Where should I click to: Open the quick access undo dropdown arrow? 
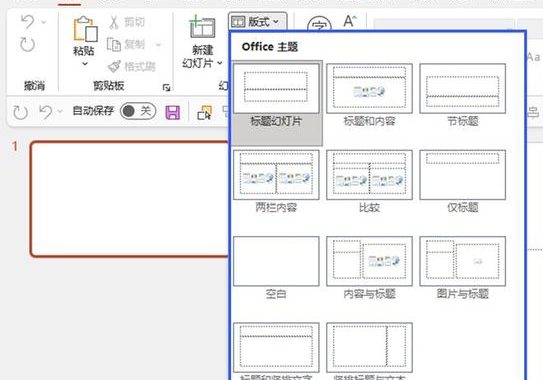(60, 112)
